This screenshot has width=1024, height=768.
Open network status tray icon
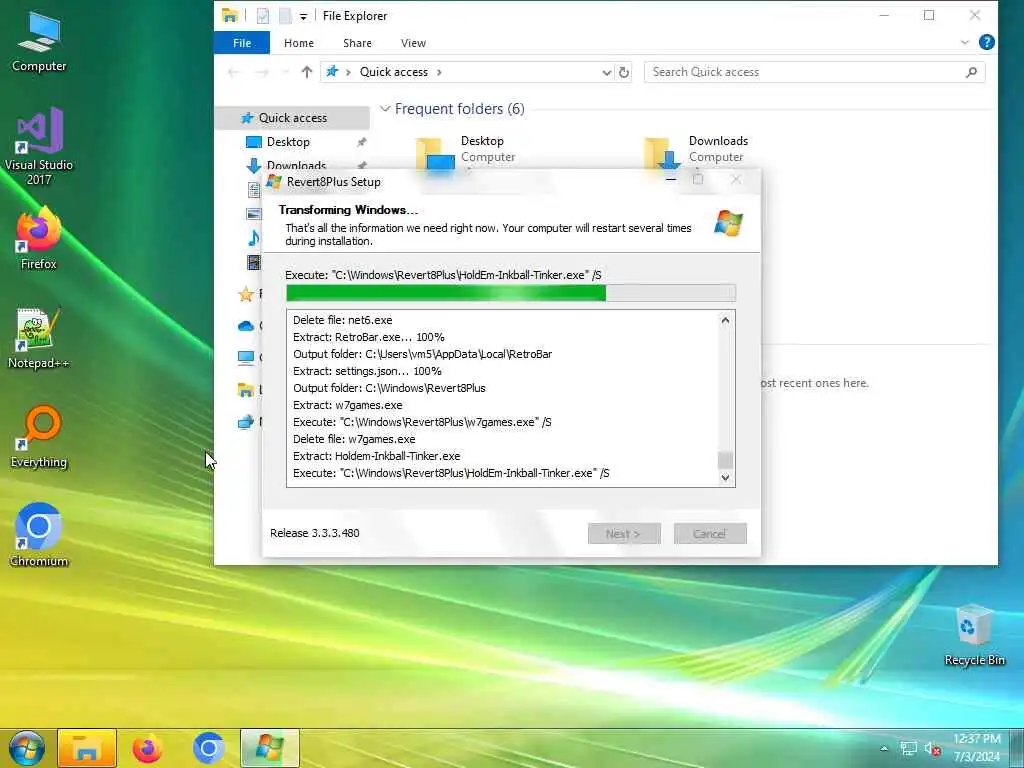coord(908,748)
